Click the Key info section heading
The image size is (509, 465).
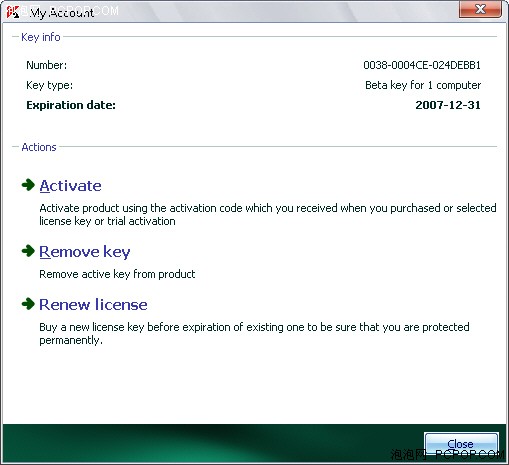coord(41,37)
